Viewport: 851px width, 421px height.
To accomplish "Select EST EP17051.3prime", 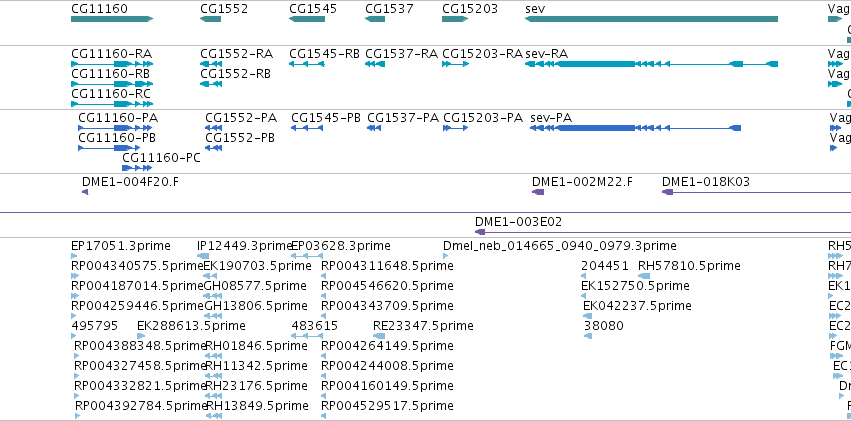I will tap(121, 246).
